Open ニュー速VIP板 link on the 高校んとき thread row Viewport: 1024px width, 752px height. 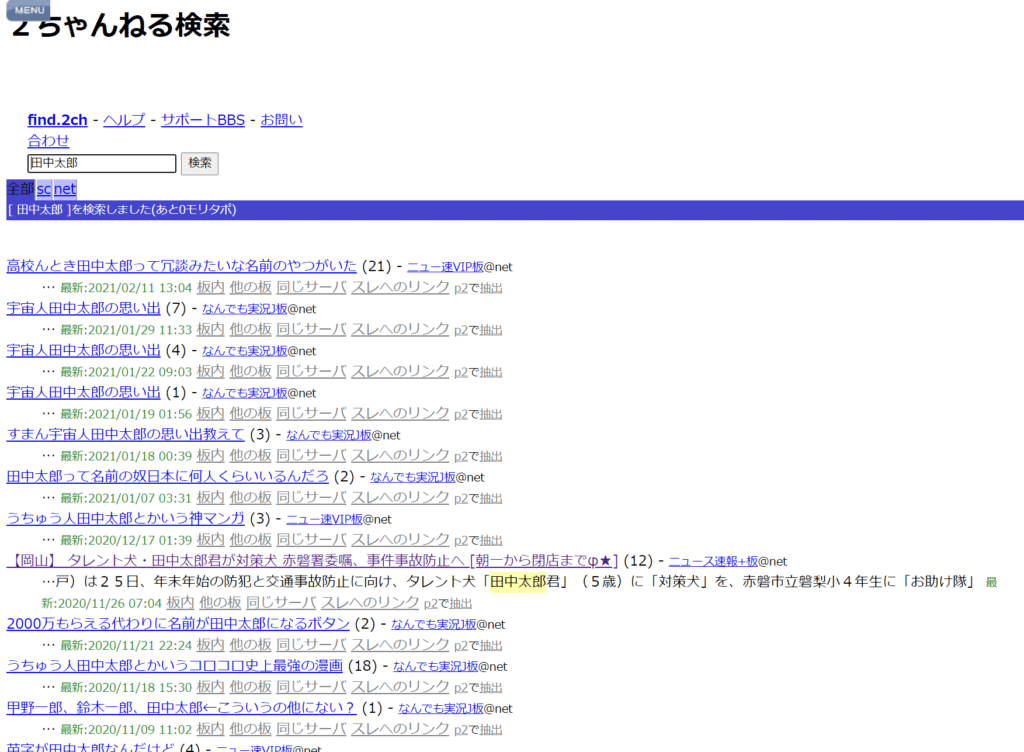click(x=445, y=266)
